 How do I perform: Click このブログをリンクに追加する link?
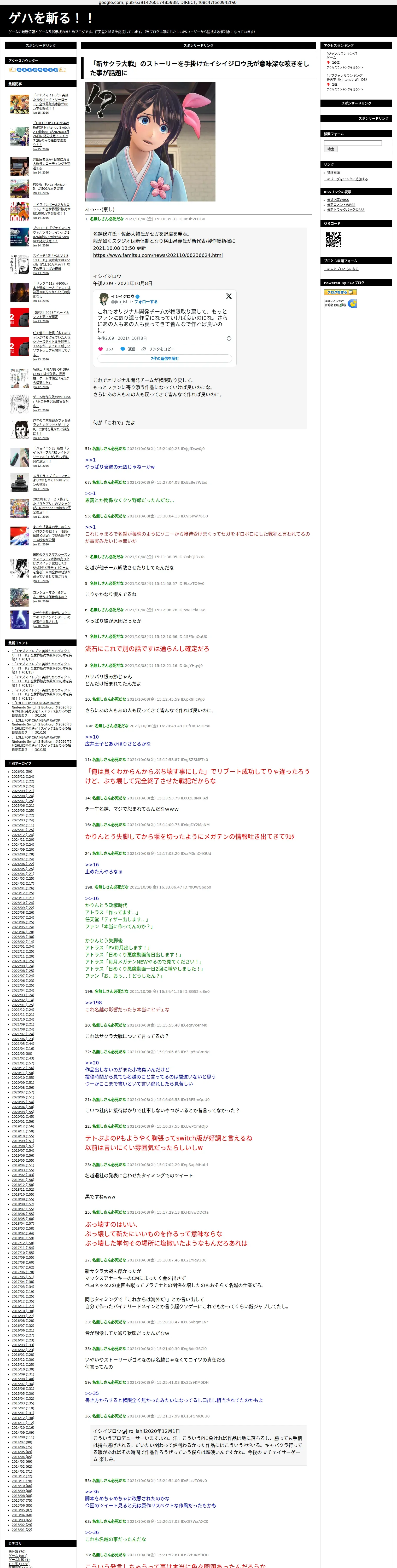click(346, 179)
